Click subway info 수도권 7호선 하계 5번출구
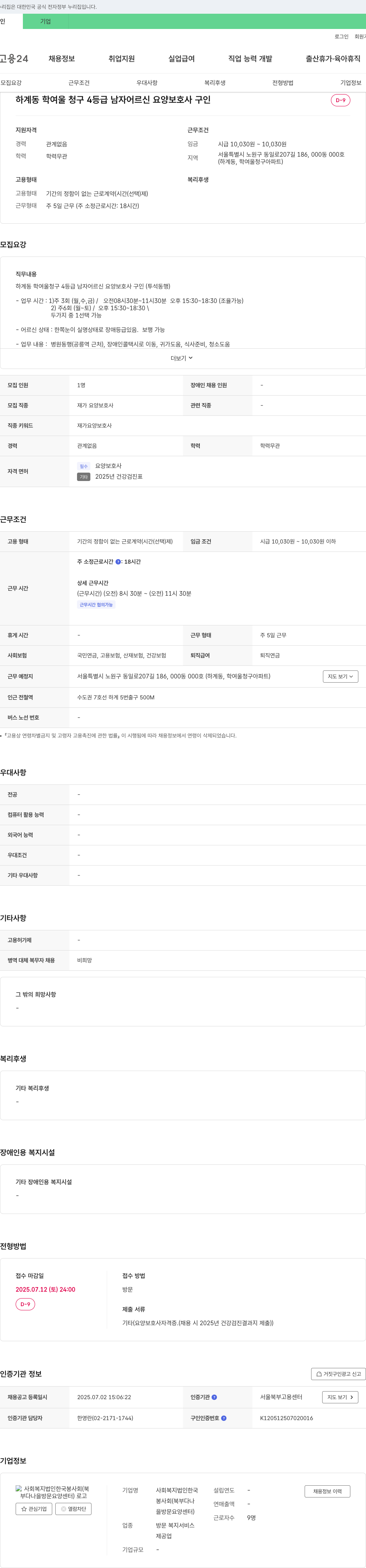 [116, 697]
